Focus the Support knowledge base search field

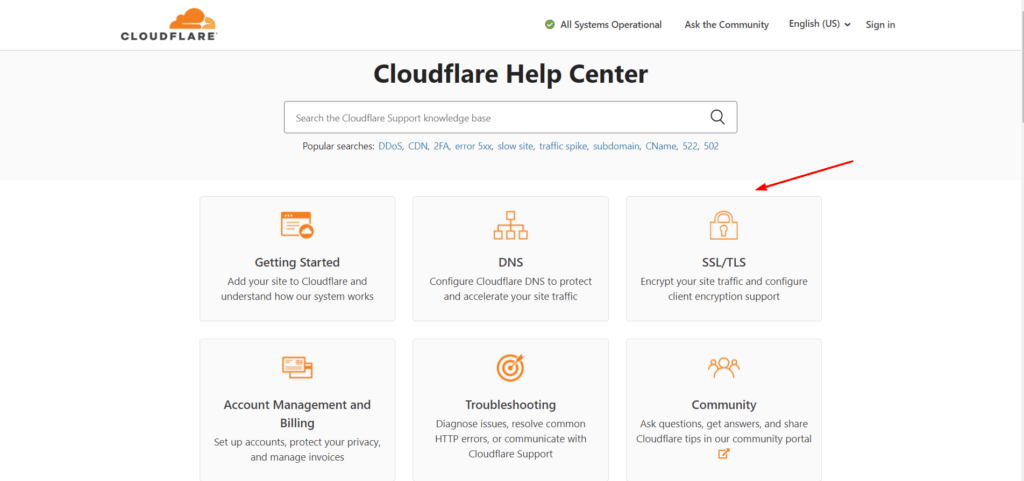click(x=511, y=117)
